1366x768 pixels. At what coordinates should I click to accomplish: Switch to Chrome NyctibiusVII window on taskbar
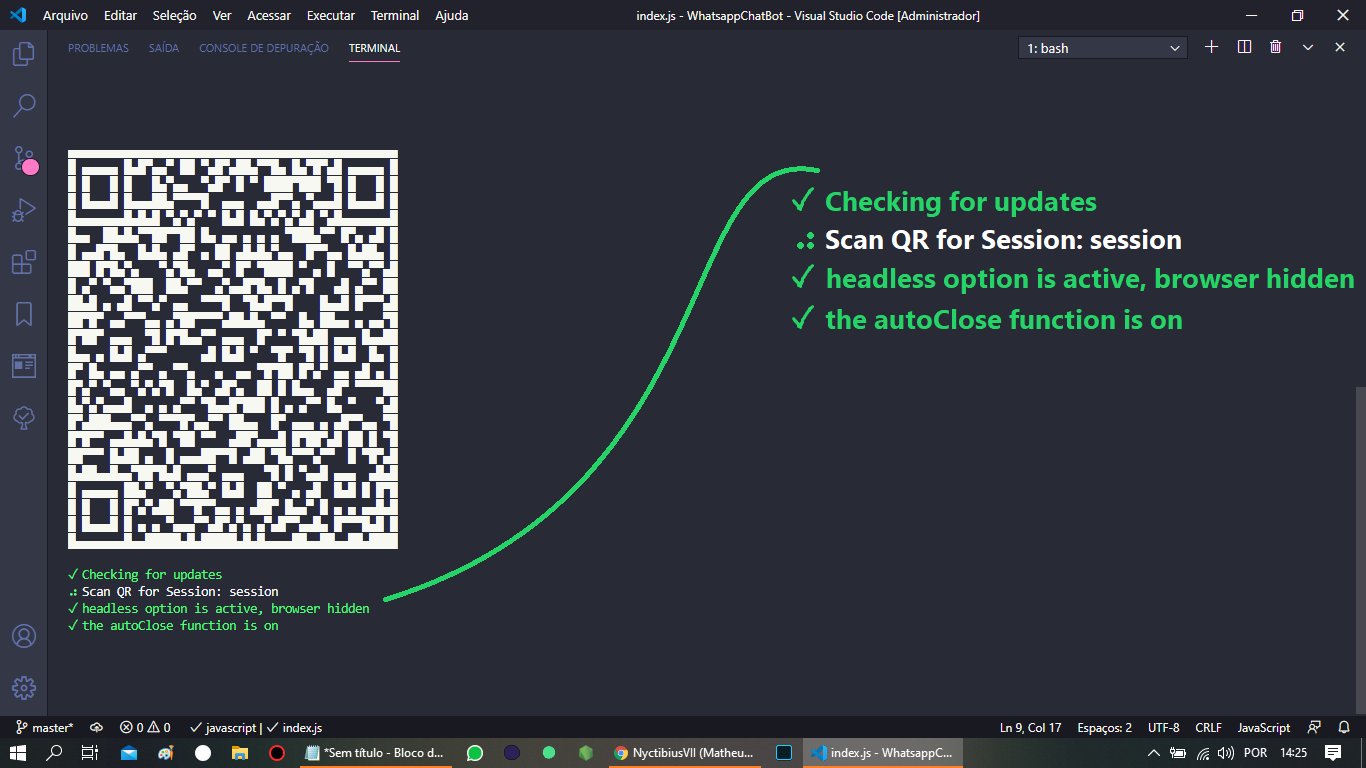pos(685,753)
